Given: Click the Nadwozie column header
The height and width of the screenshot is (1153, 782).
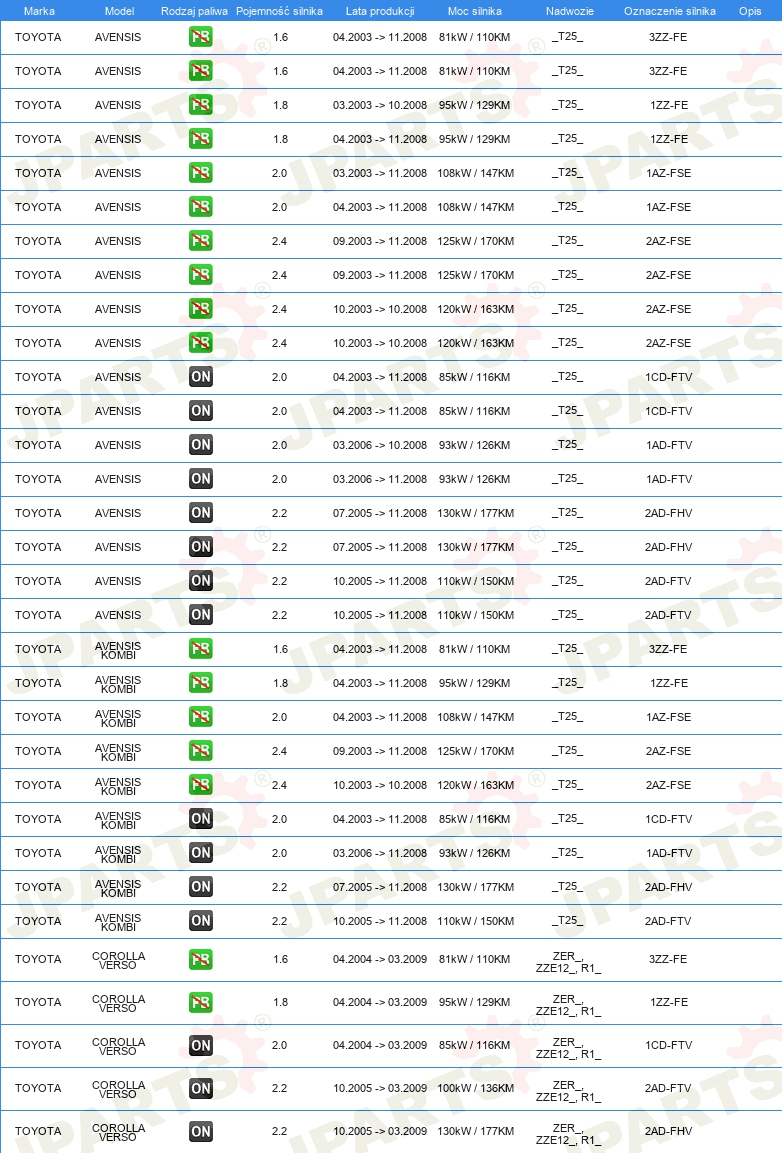Looking at the screenshot, I should tap(569, 11).
